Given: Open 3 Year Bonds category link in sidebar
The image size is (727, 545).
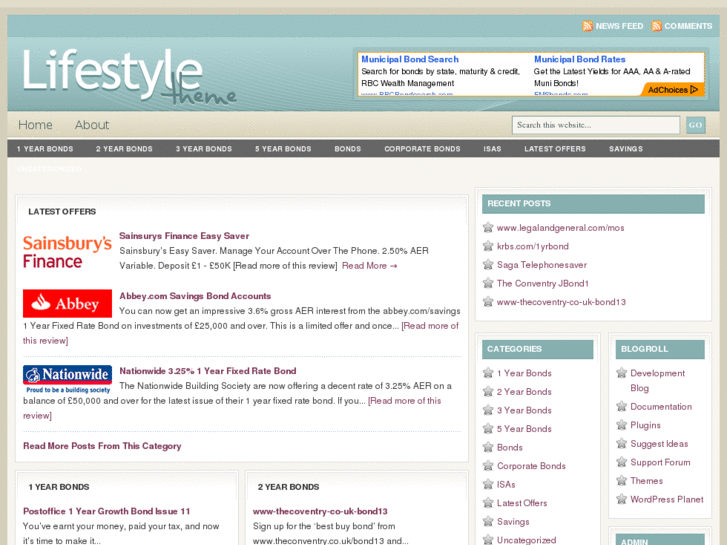Looking at the screenshot, I should [x=524, y=410].
